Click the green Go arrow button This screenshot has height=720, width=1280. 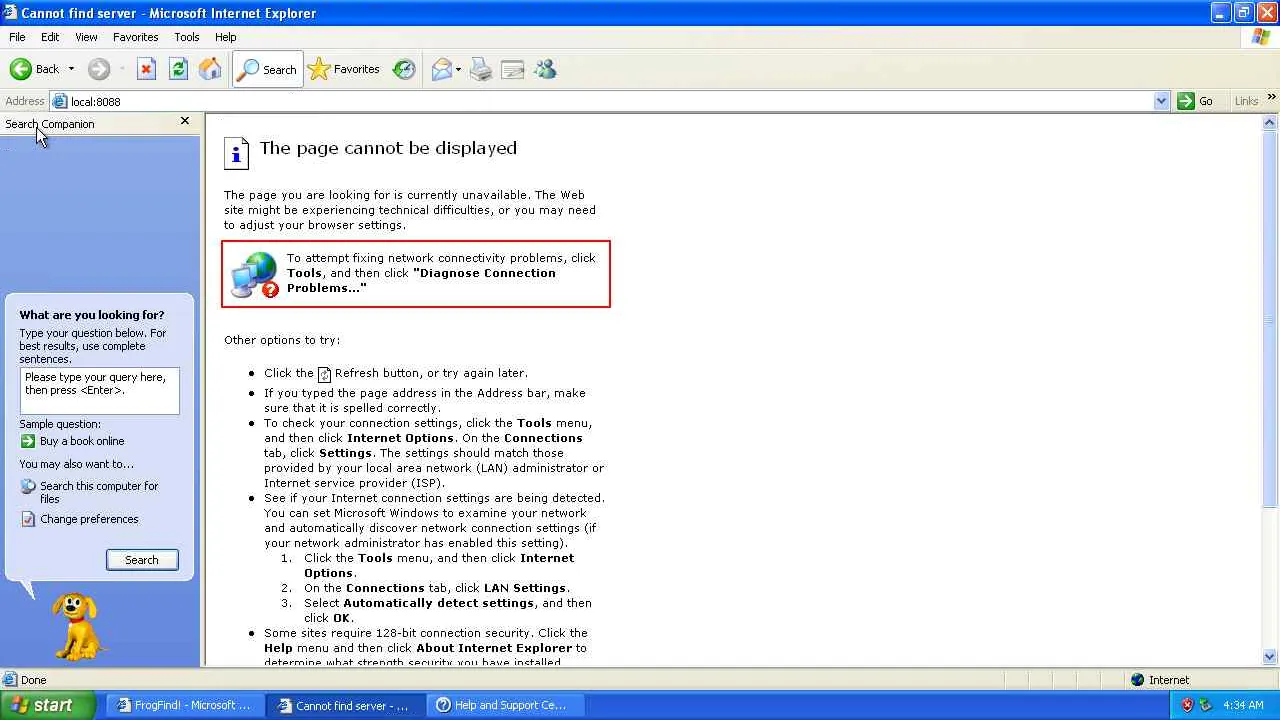[x=1186, y=101]
